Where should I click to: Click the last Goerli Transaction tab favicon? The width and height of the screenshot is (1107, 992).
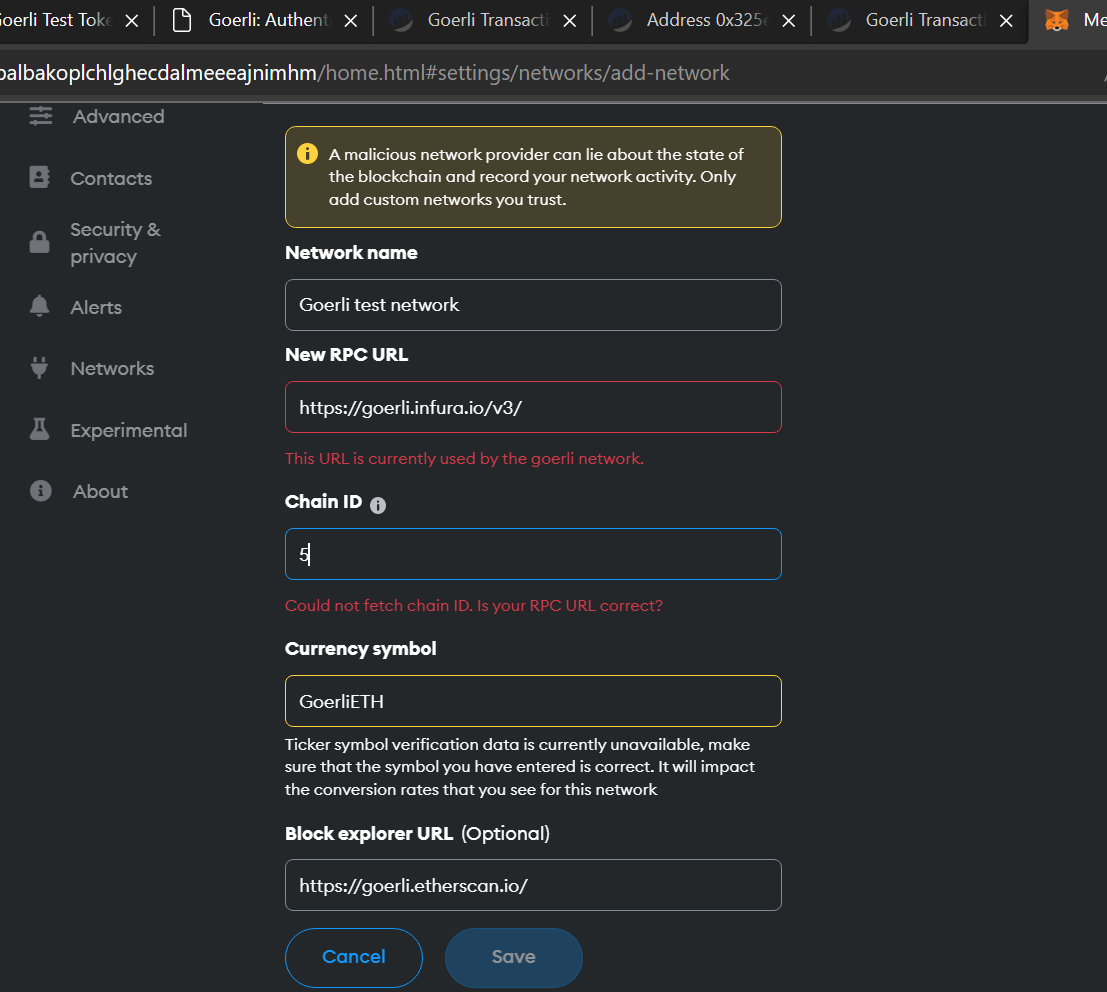point(839,20)
